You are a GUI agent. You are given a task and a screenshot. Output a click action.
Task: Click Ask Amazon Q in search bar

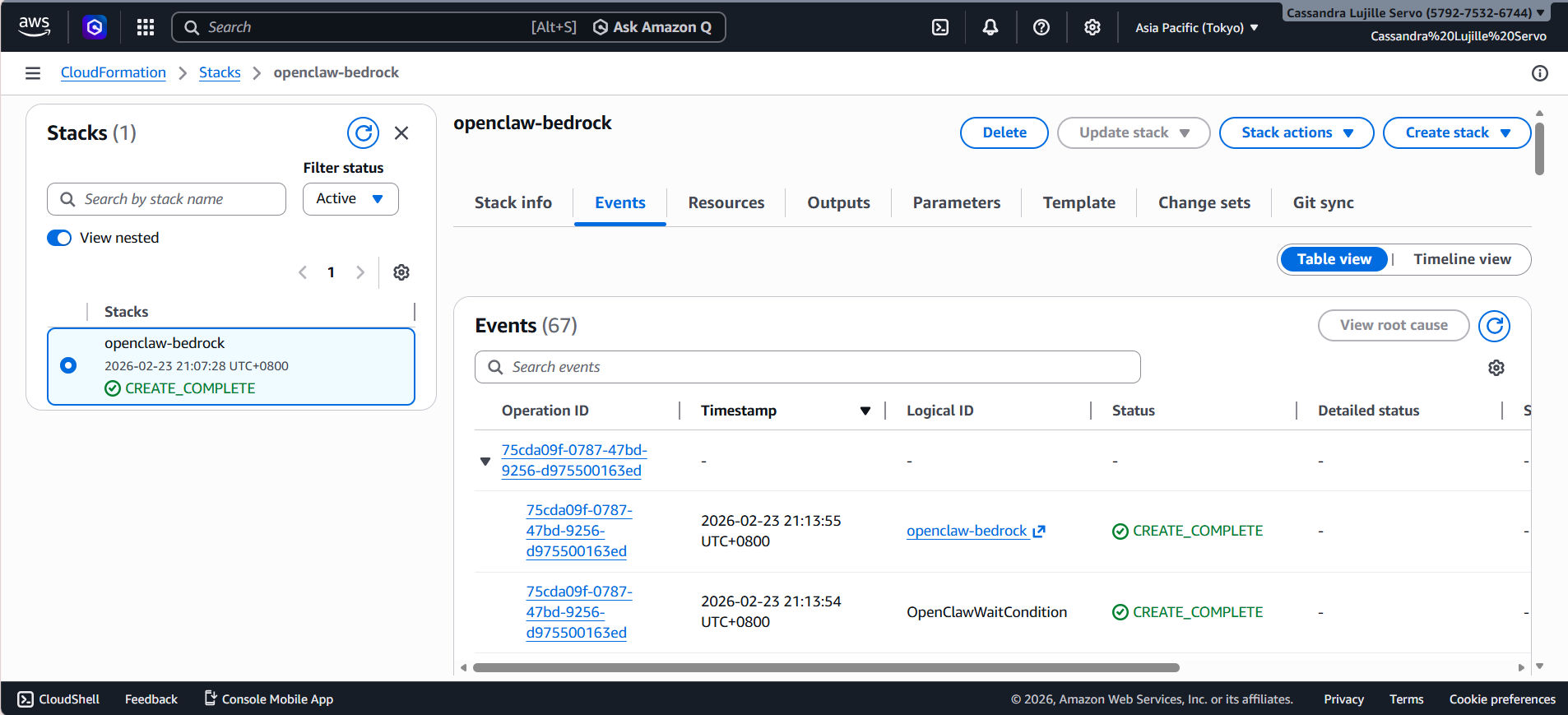652,27
